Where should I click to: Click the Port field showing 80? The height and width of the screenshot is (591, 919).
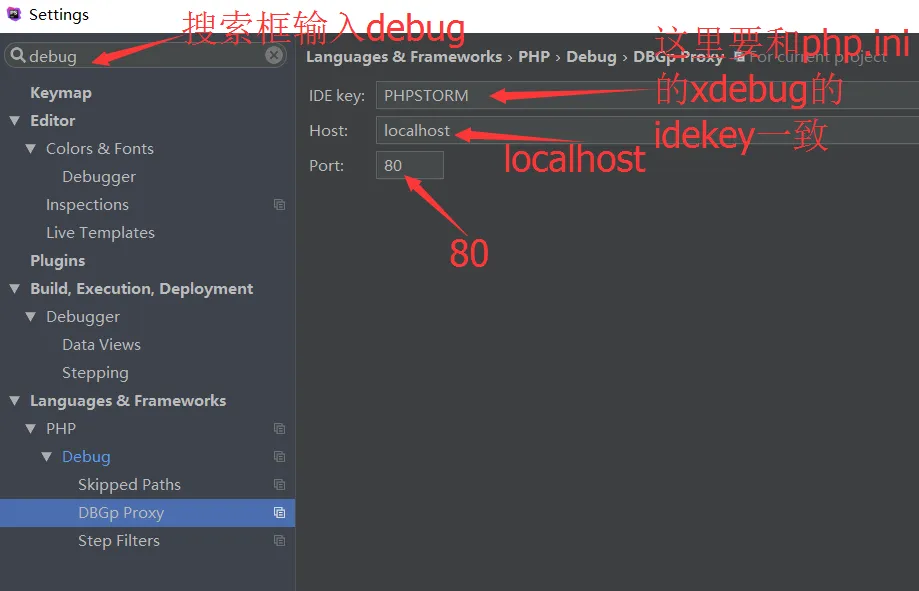click(x=410, y=165)
